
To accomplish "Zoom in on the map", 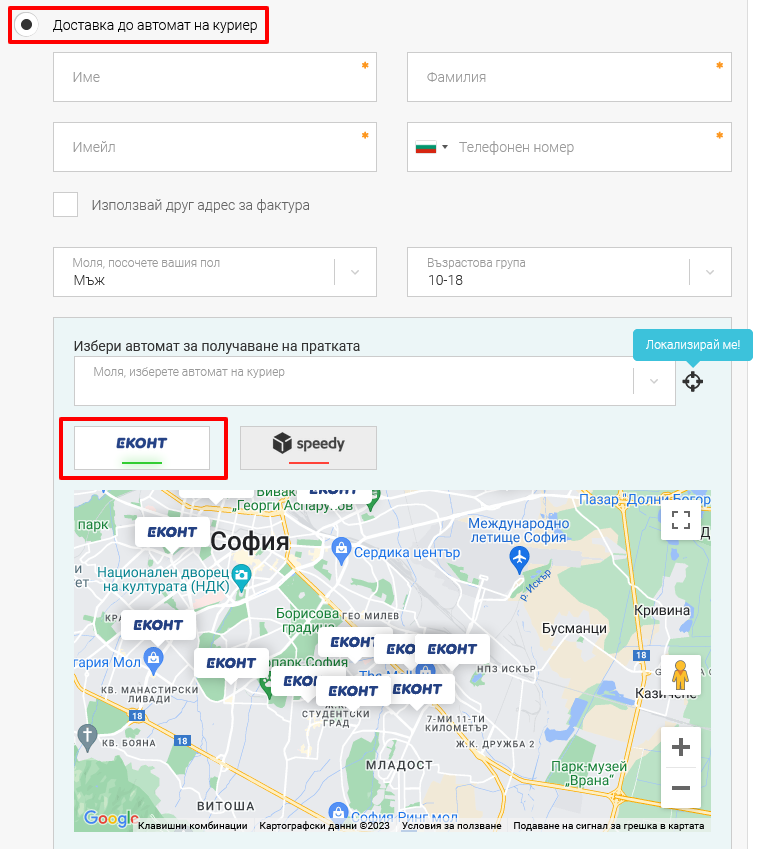I will point(681,747).
